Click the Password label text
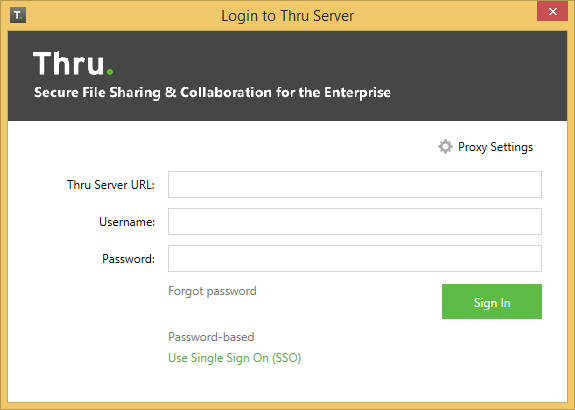 click(128, 259)
